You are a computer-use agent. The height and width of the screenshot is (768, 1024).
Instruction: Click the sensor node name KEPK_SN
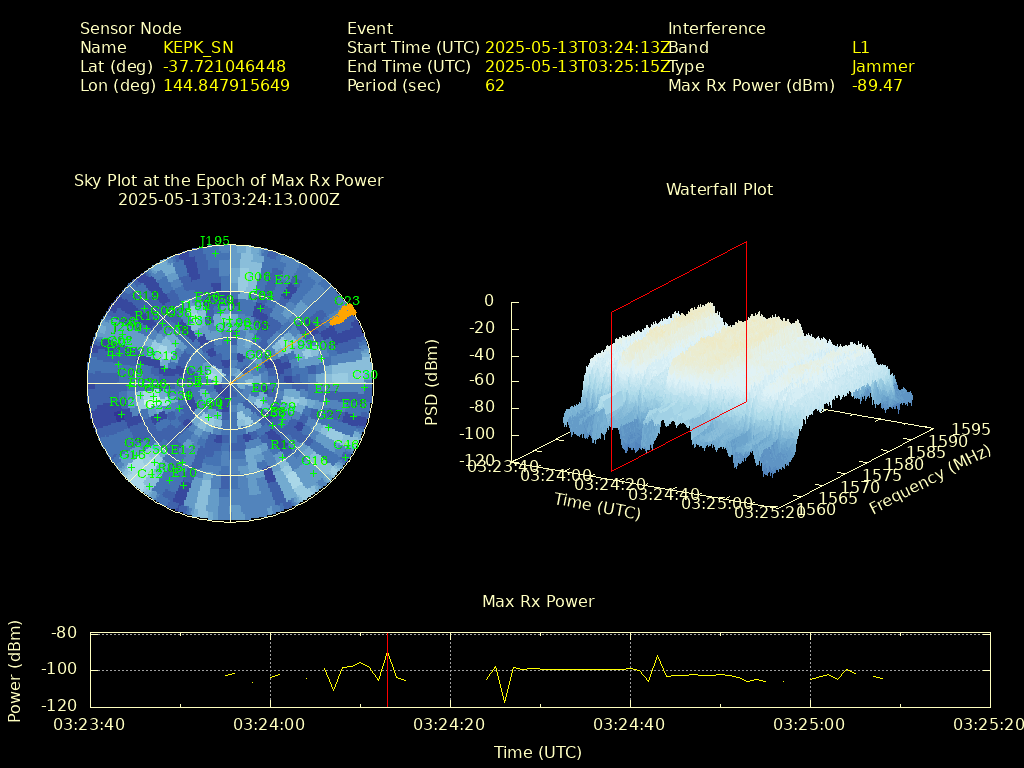[198, 47]
